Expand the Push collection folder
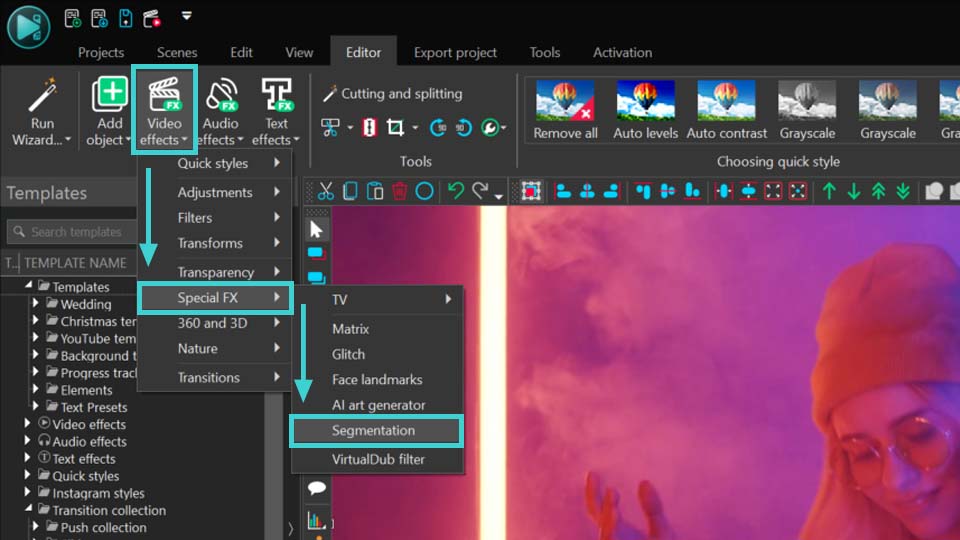Screen dimensions: 960x540 (x=36, y=526)
